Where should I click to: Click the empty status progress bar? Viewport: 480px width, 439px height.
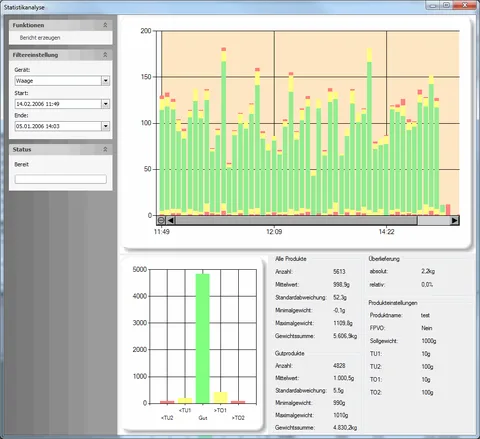click(x=61, y=179)
